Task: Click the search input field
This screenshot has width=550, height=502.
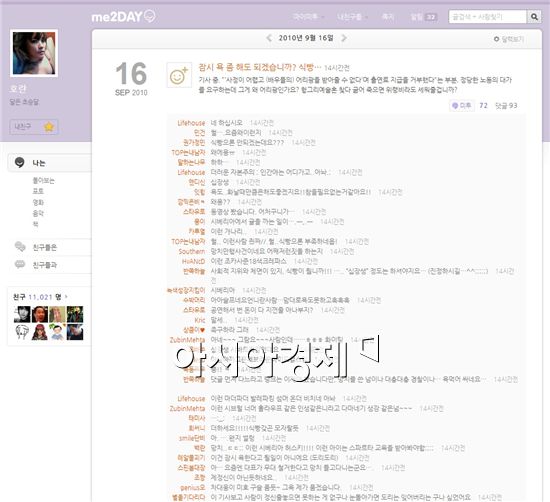Action: tap(488, 17)
